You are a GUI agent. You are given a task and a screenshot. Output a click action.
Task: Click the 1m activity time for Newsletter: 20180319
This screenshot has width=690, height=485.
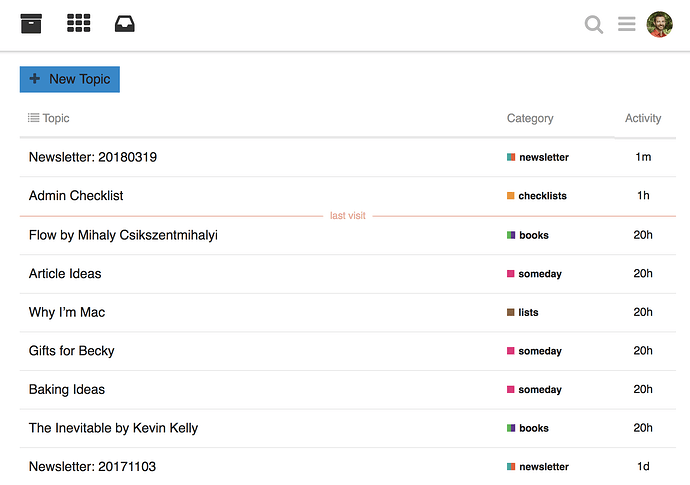pyautogui.click(x=643, y=157)
